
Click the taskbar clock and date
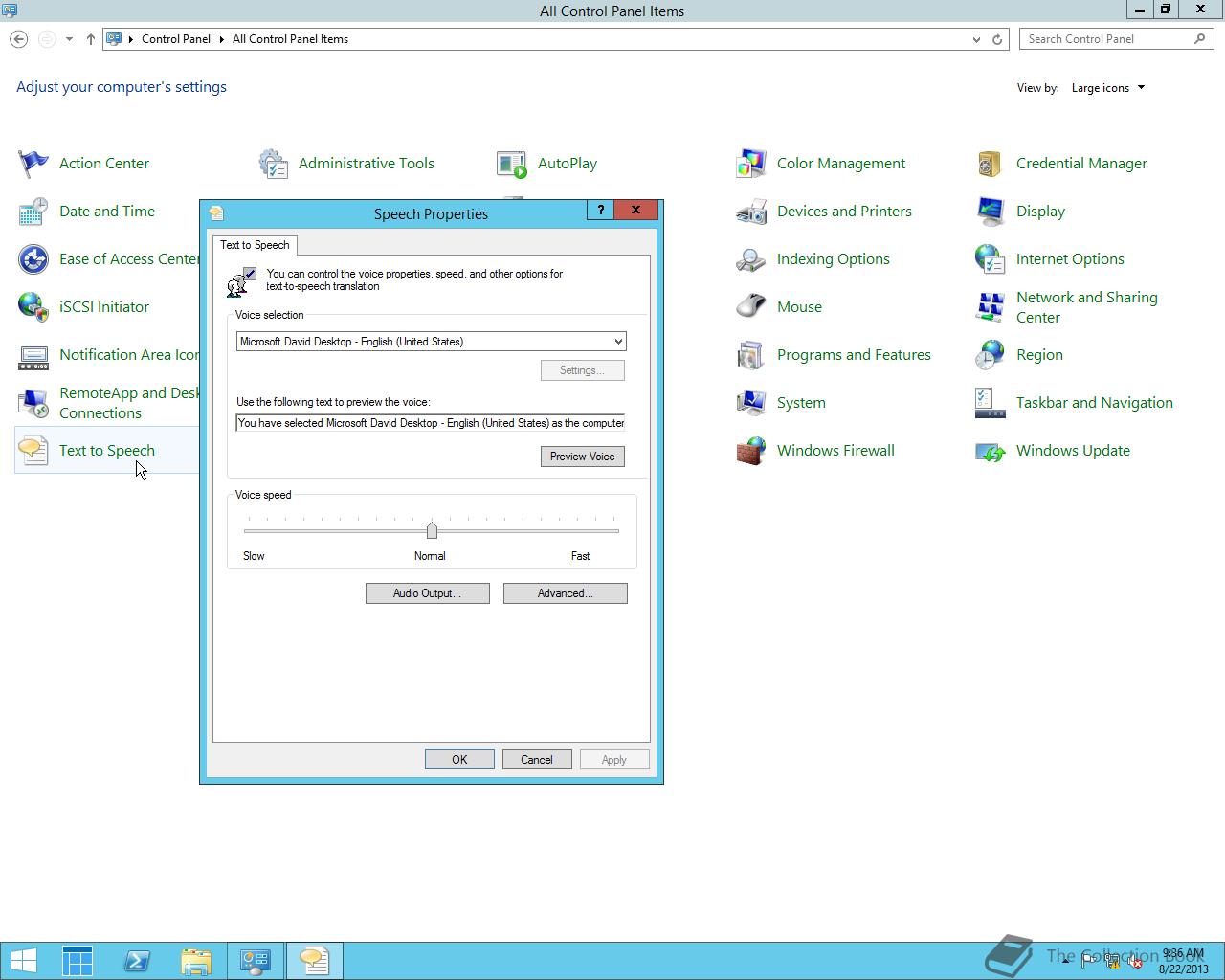pyautogui.click(x=1184, y=961)
